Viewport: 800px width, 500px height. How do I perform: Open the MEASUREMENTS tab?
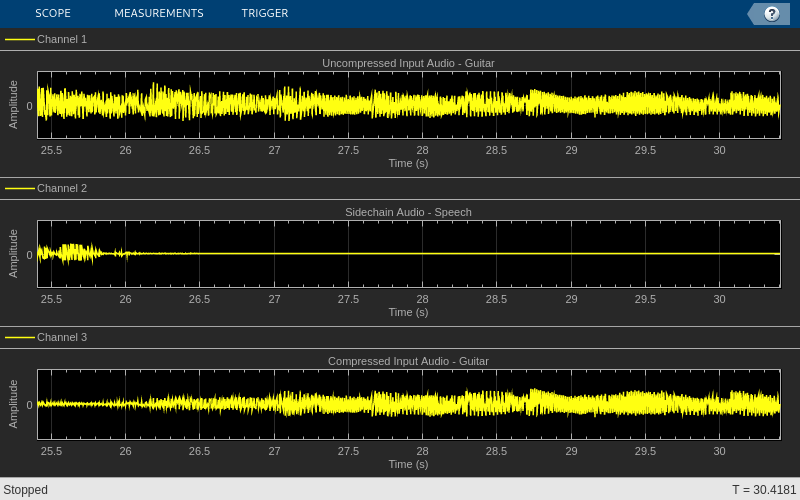159,13
